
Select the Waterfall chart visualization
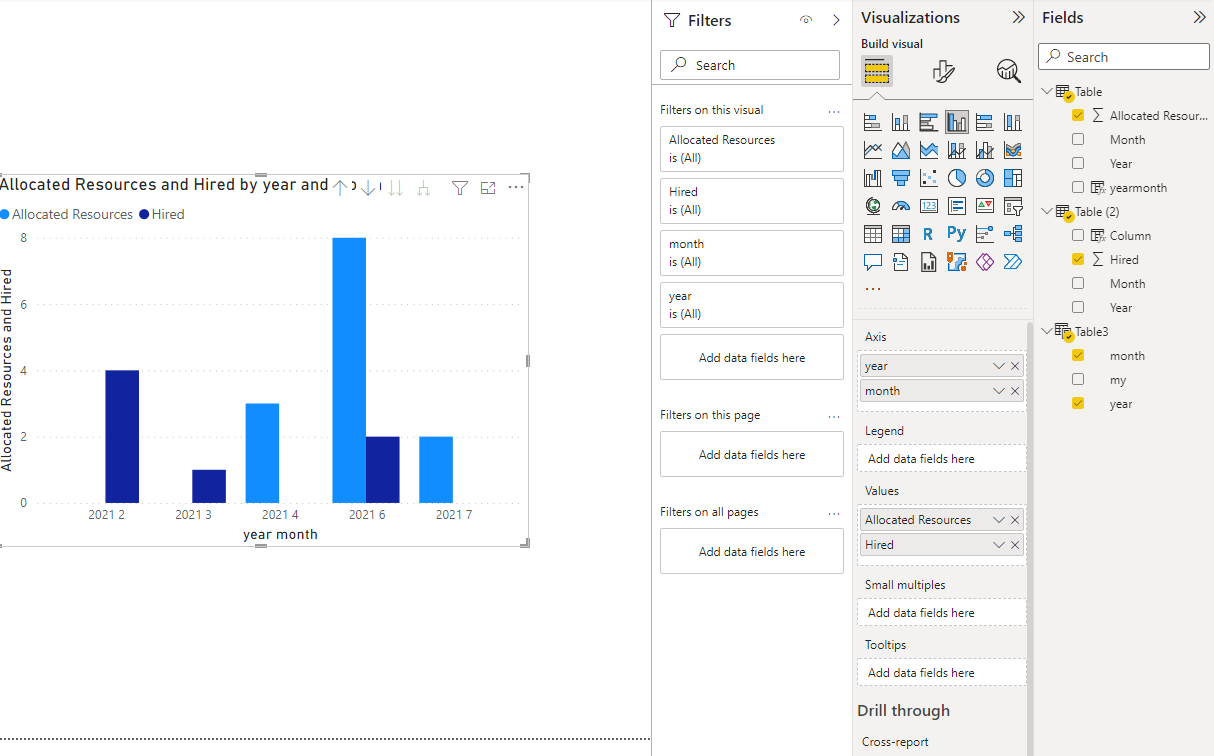click(873, 178)
